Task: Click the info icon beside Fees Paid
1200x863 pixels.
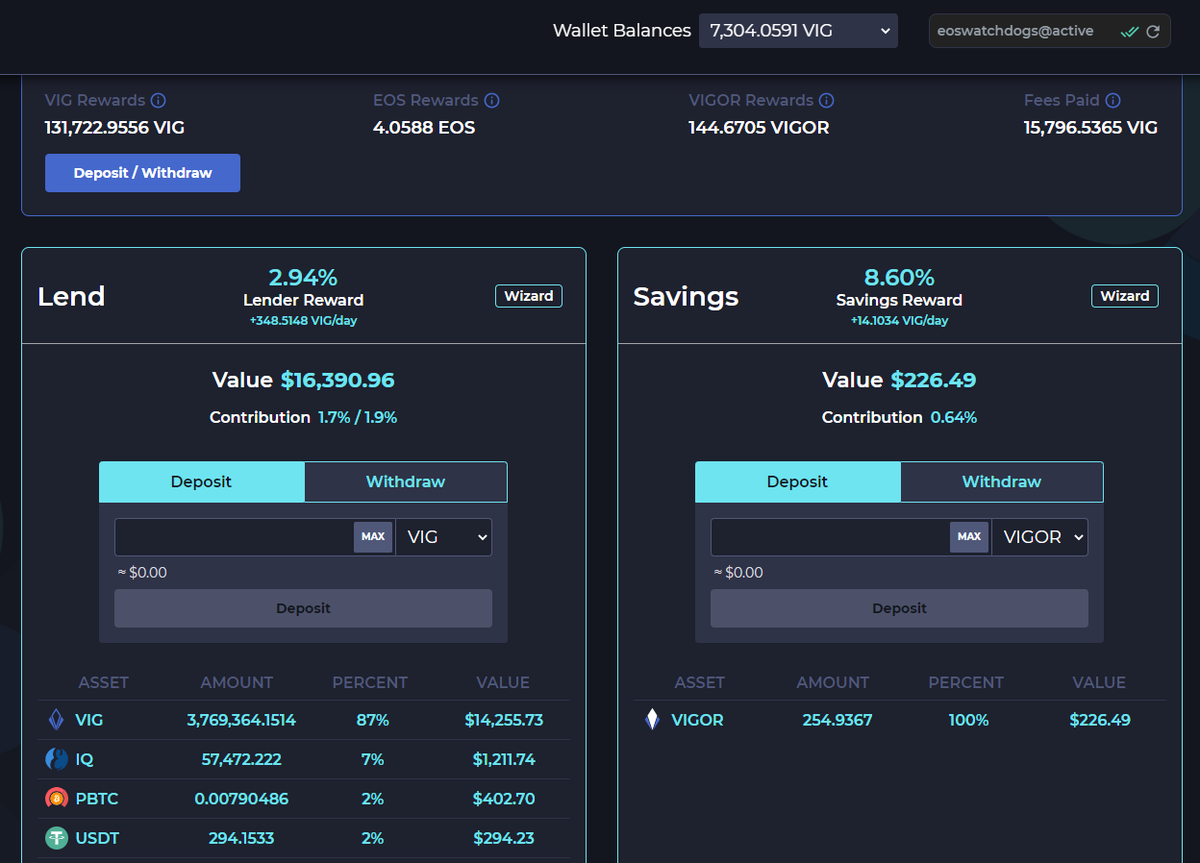Action: 1113,100
